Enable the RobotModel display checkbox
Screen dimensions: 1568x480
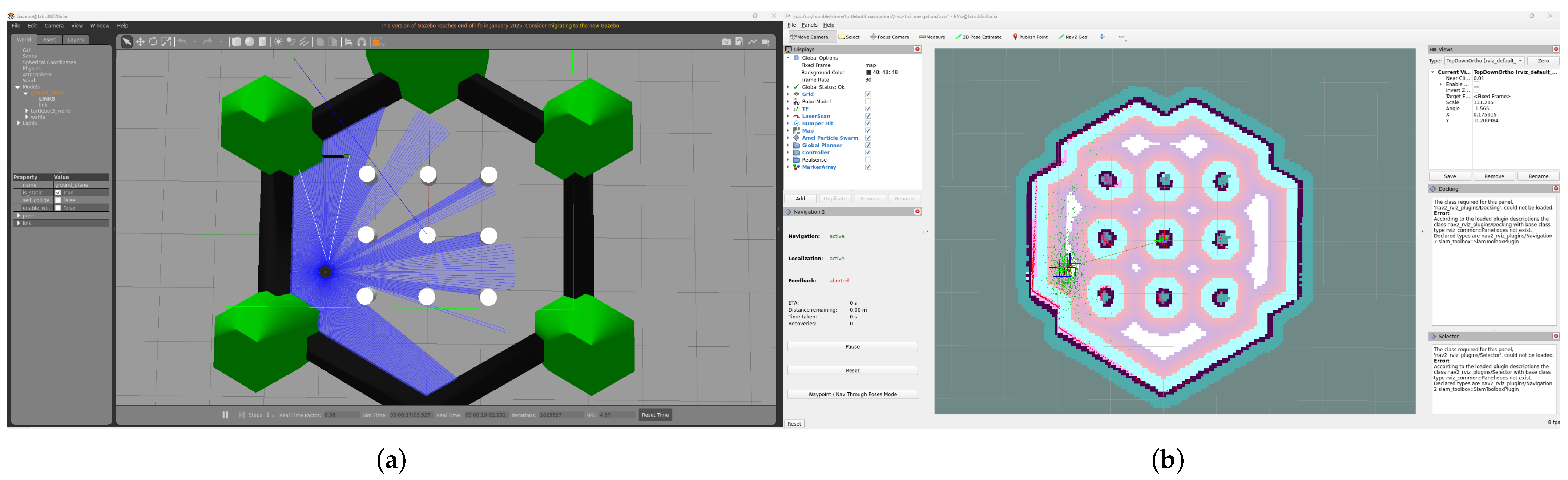(x=868, y=102)
